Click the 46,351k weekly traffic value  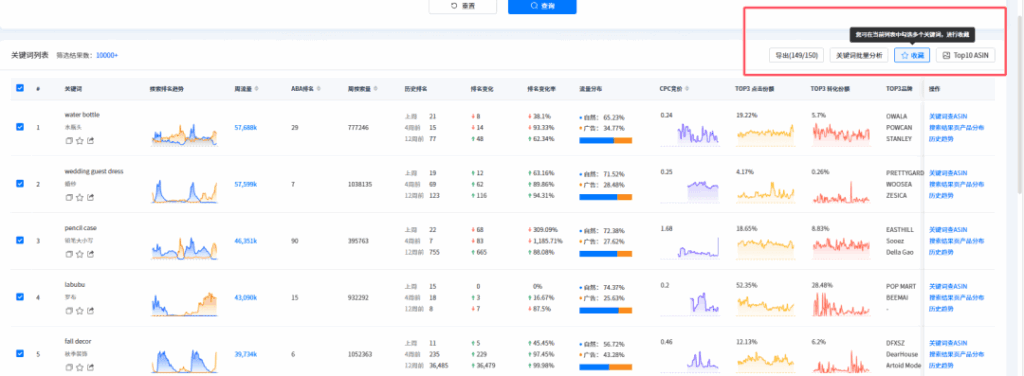click(x=246, y=241)
